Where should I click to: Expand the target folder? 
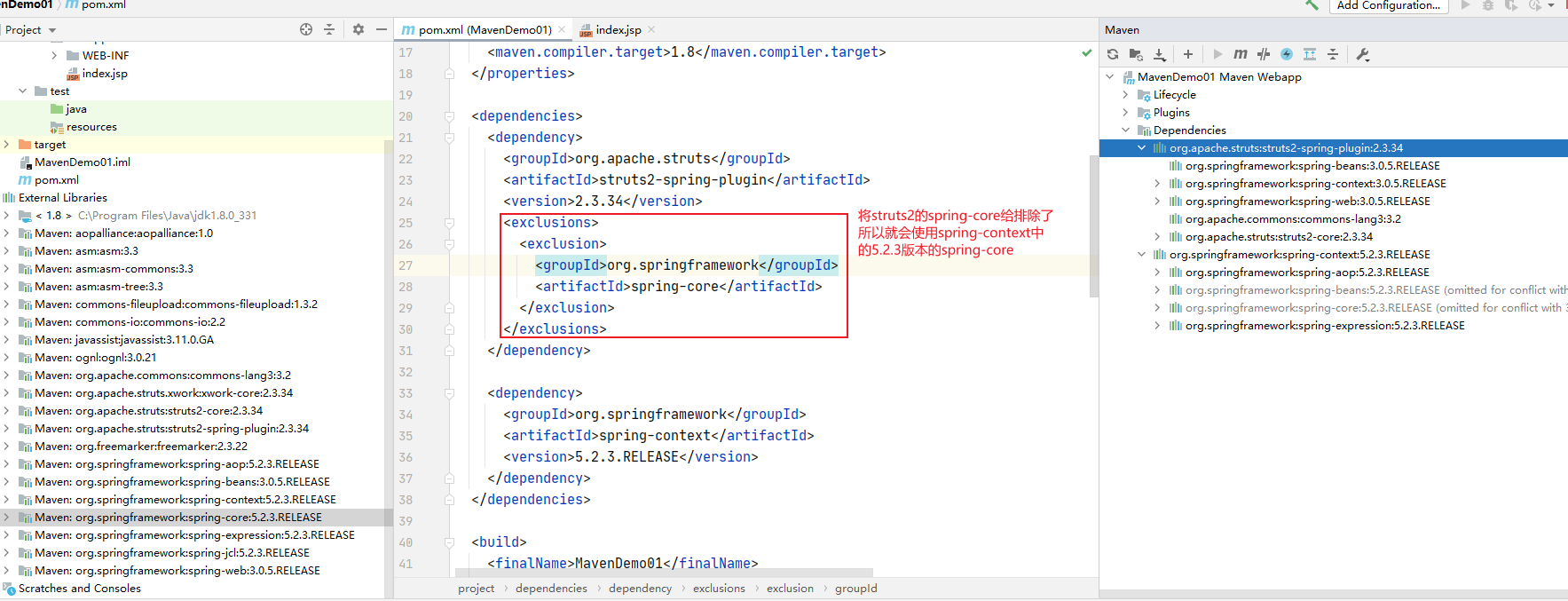click(6, 145)
